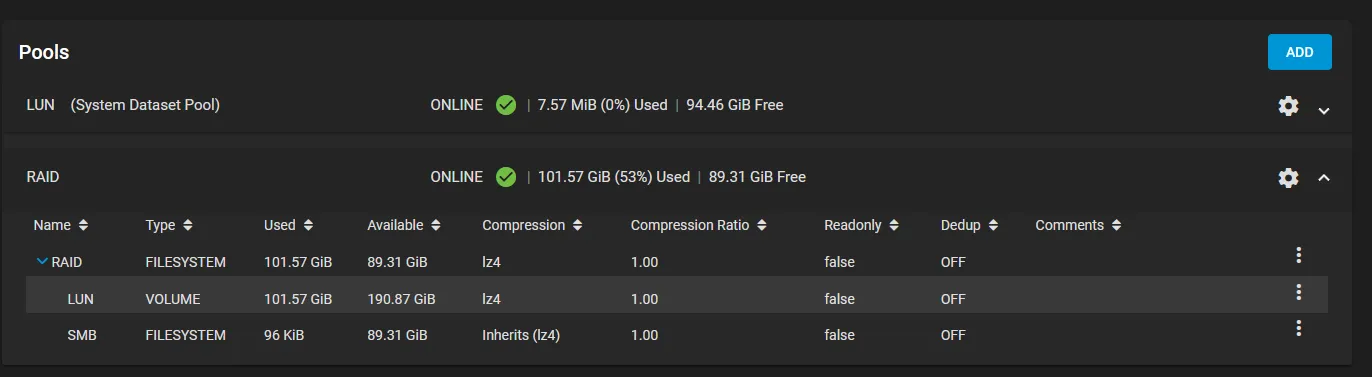1372x377 pixels.
Task: Open three-dot menu for RAID dataset
Action: 1298,255
